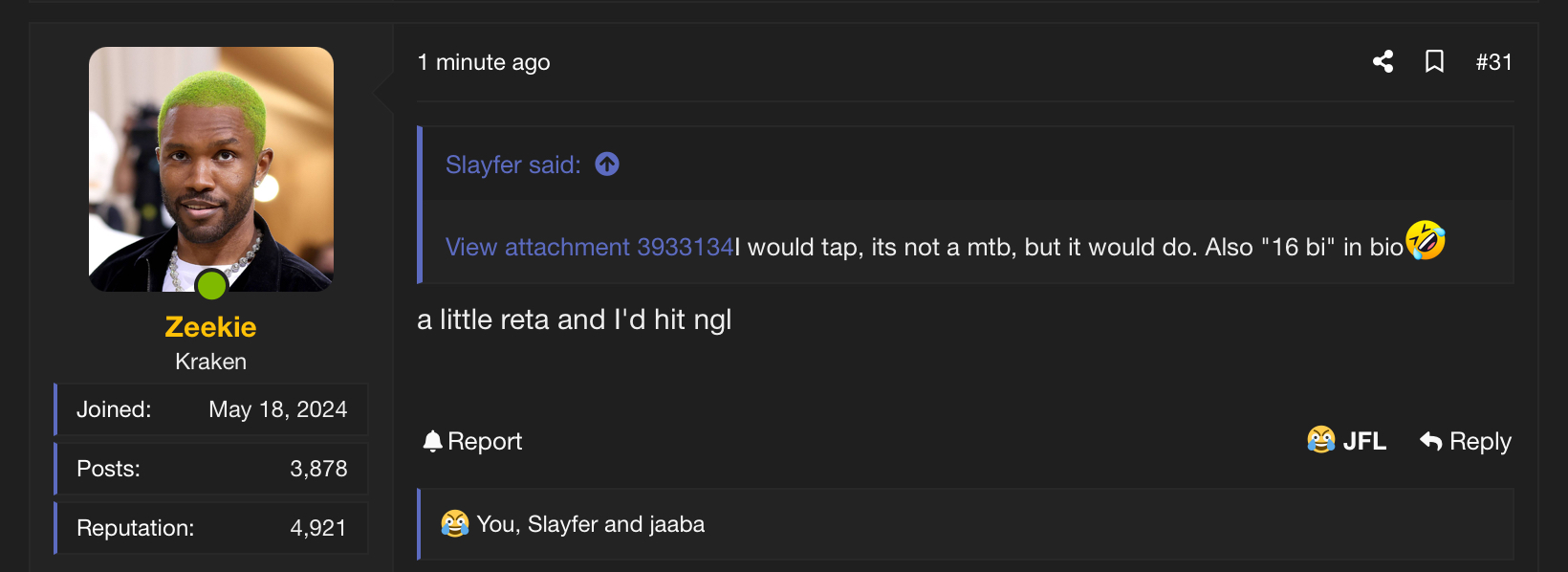Click the bell icon next to Report
Image resolution: width=1568 pixels, height=572 pixels.
pos(433,441)
